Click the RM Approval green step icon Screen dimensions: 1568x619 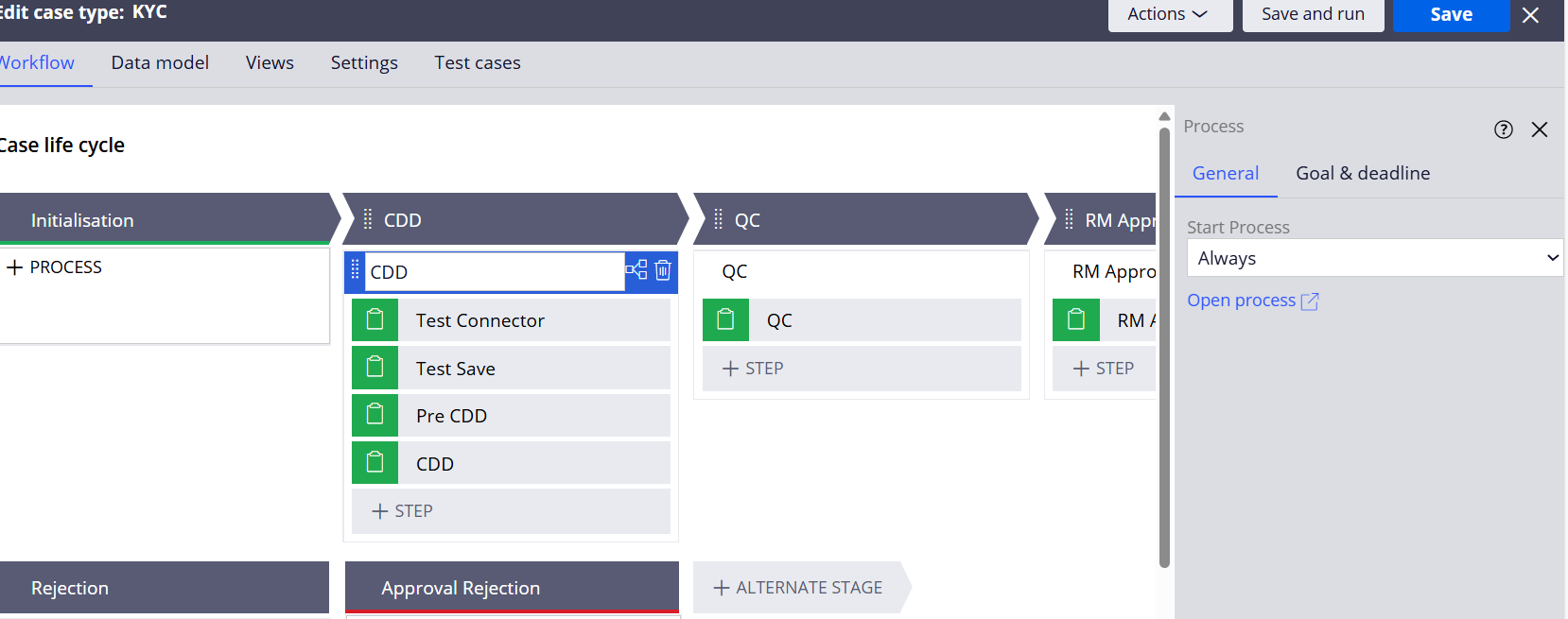(1075, 319)
